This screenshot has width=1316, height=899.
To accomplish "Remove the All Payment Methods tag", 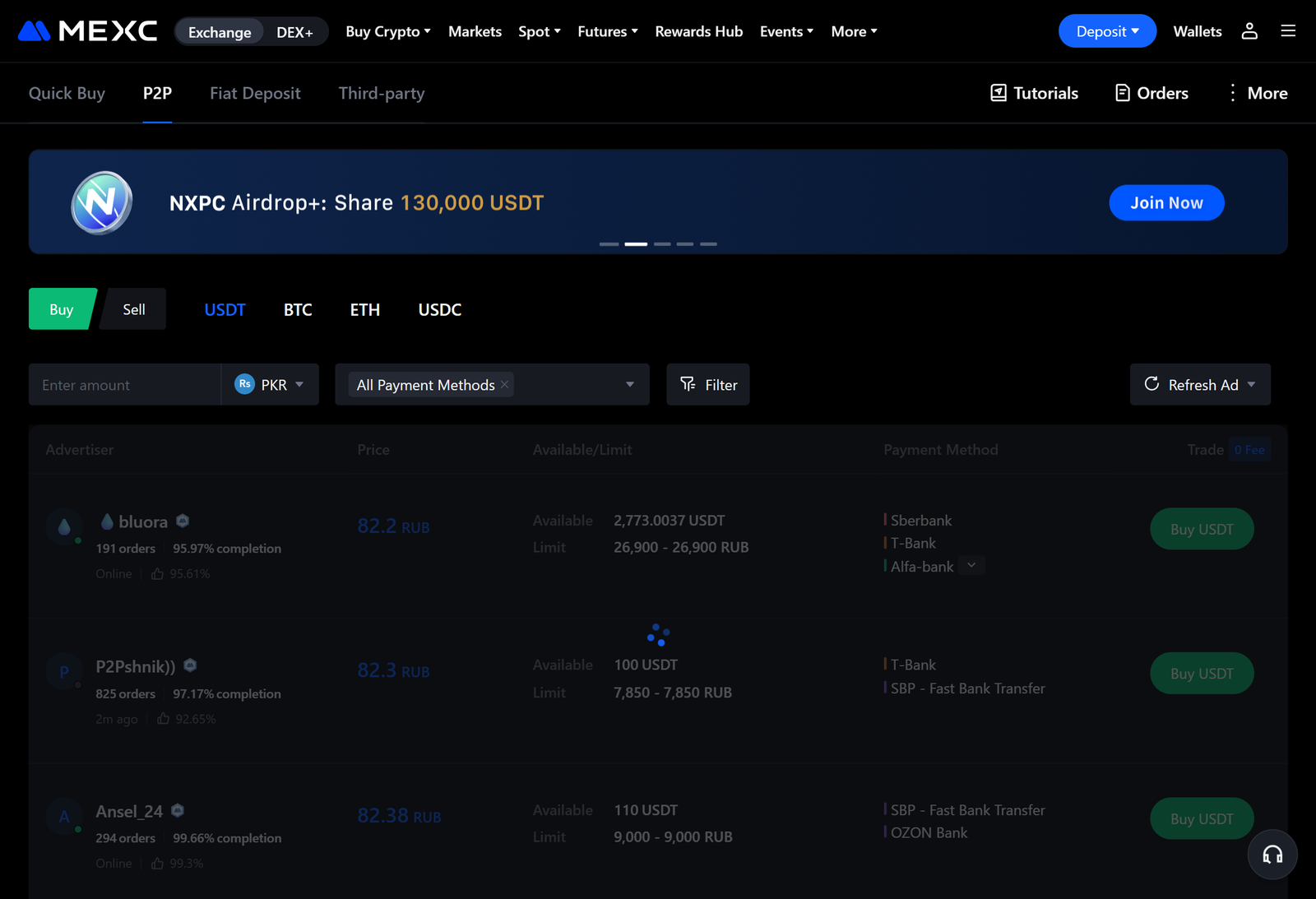I will point(504,385).
